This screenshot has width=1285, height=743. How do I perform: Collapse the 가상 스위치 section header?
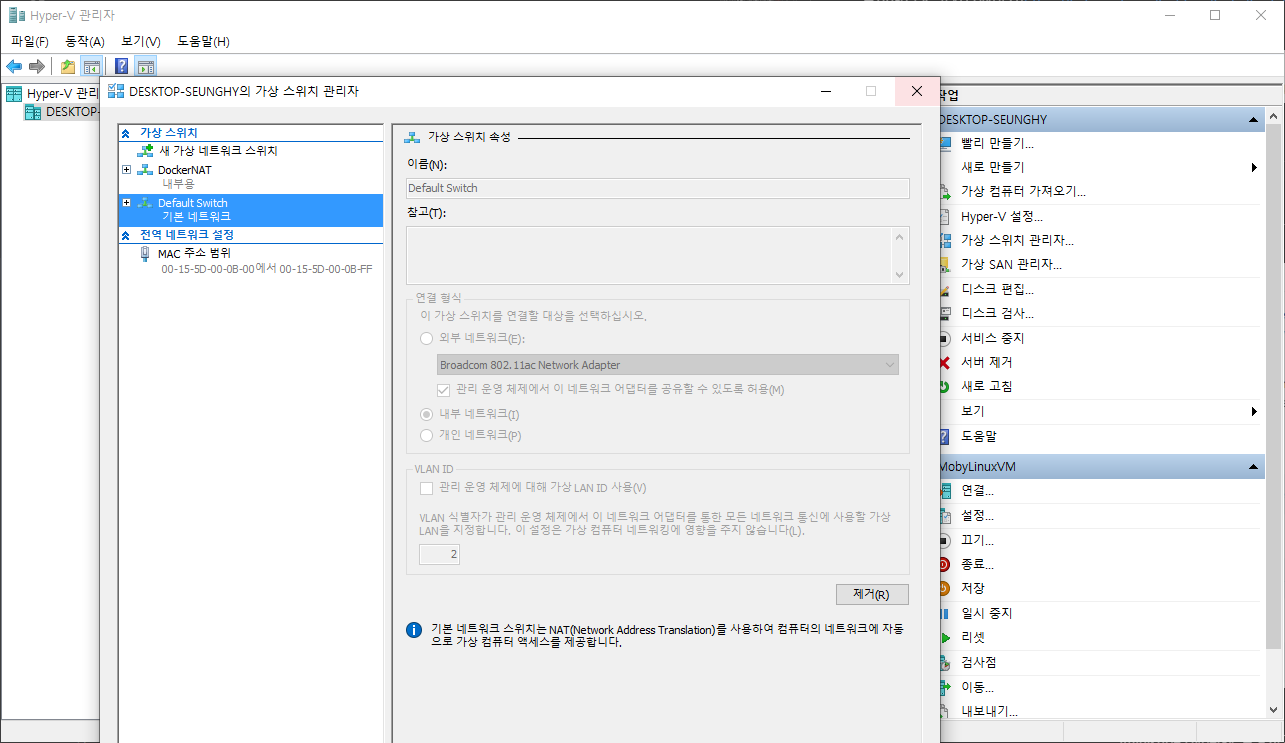pos(126,133)
